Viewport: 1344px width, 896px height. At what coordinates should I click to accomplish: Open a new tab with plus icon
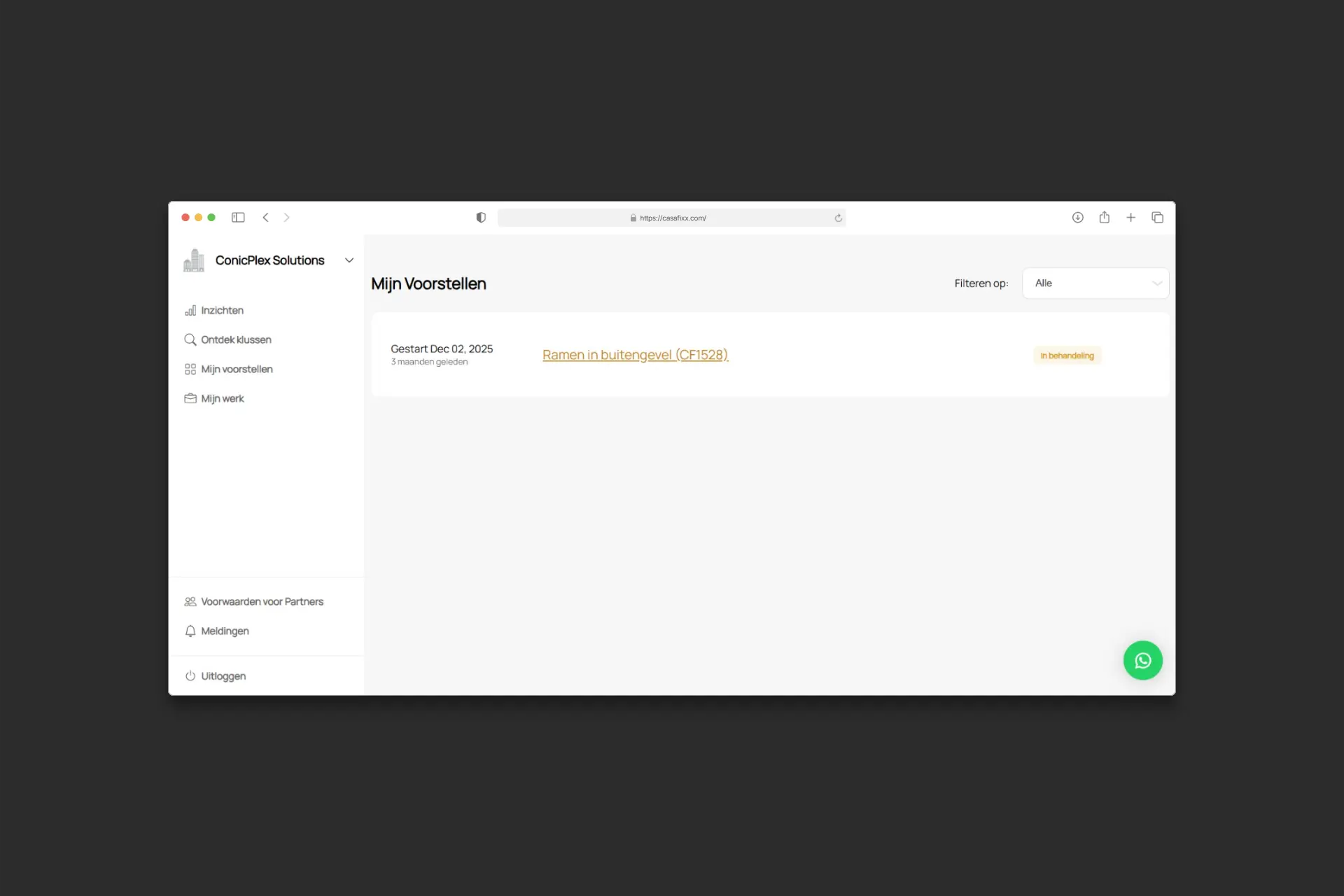pyautogui.click(x=1130, y=218)
